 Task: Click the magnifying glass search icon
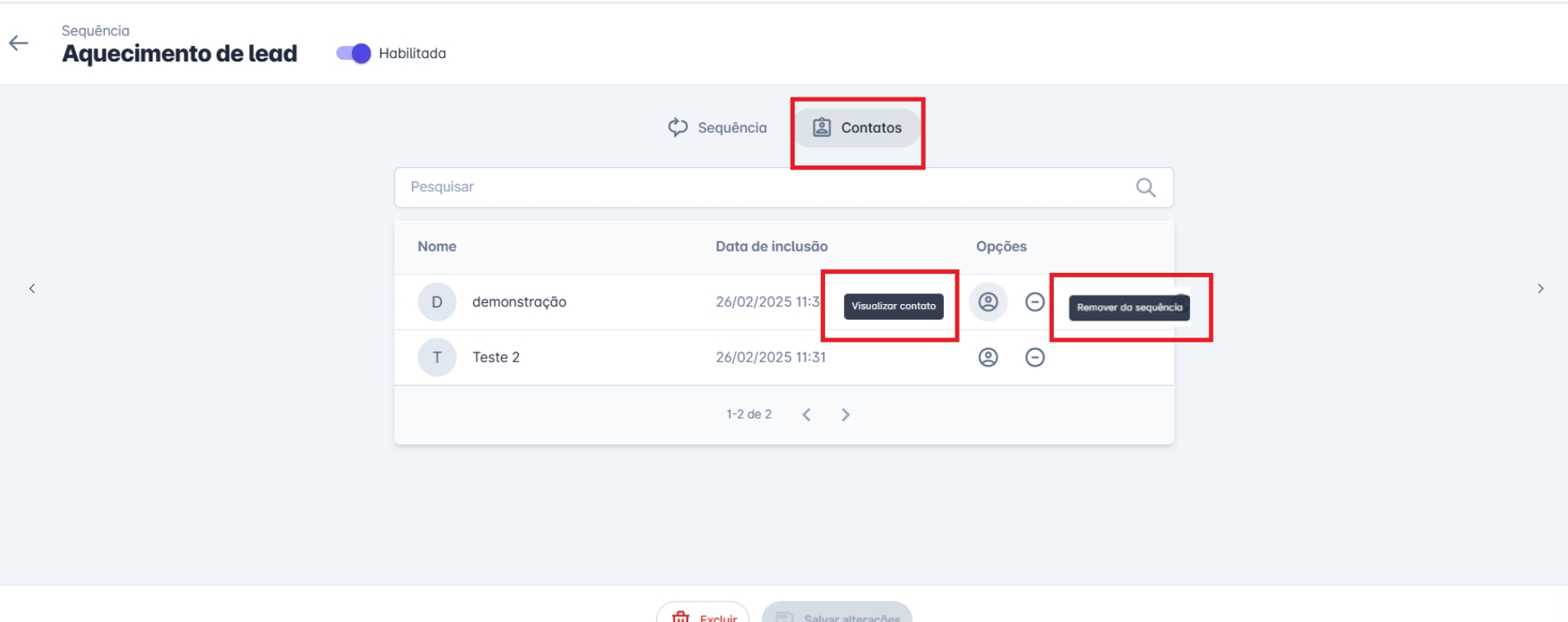pos(1146,188)
